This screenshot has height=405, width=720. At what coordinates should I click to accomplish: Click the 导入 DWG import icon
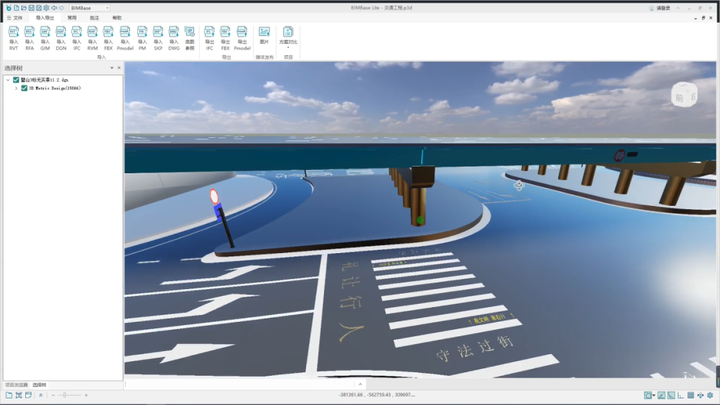(x=174, y=37)
